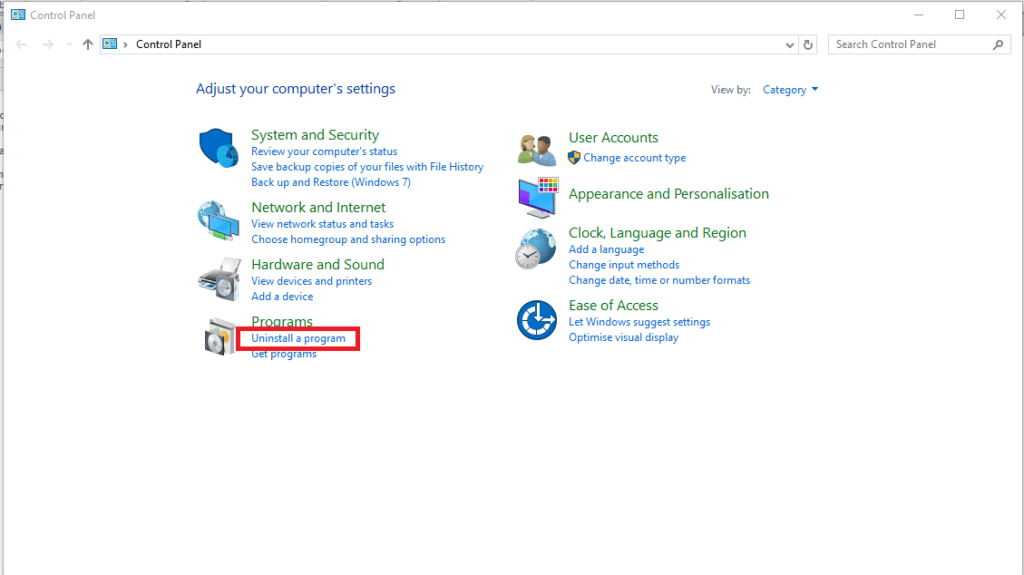Open the View by Category dropdown
Image resolution: width=1024 pixels, height=575 pixels.
click(x=790, y=90)
